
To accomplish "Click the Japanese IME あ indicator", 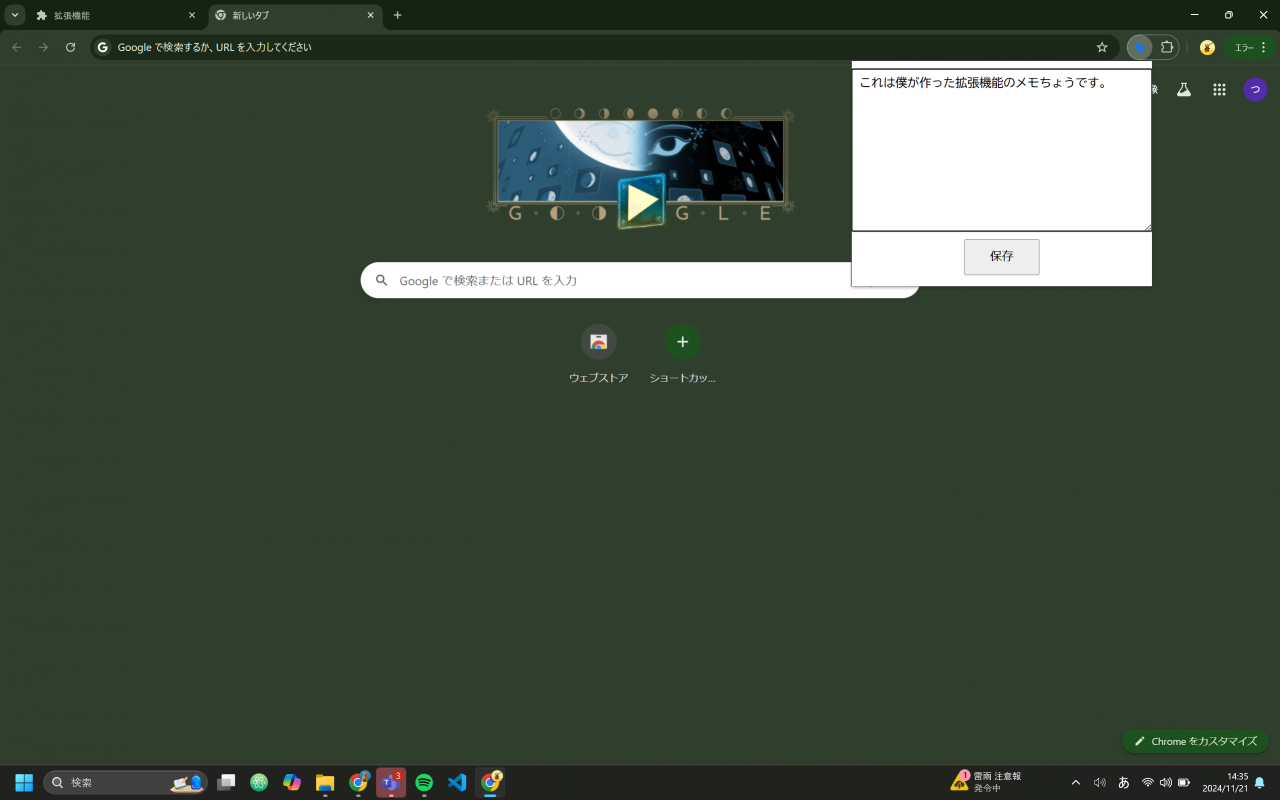I will click(1124, 782).
